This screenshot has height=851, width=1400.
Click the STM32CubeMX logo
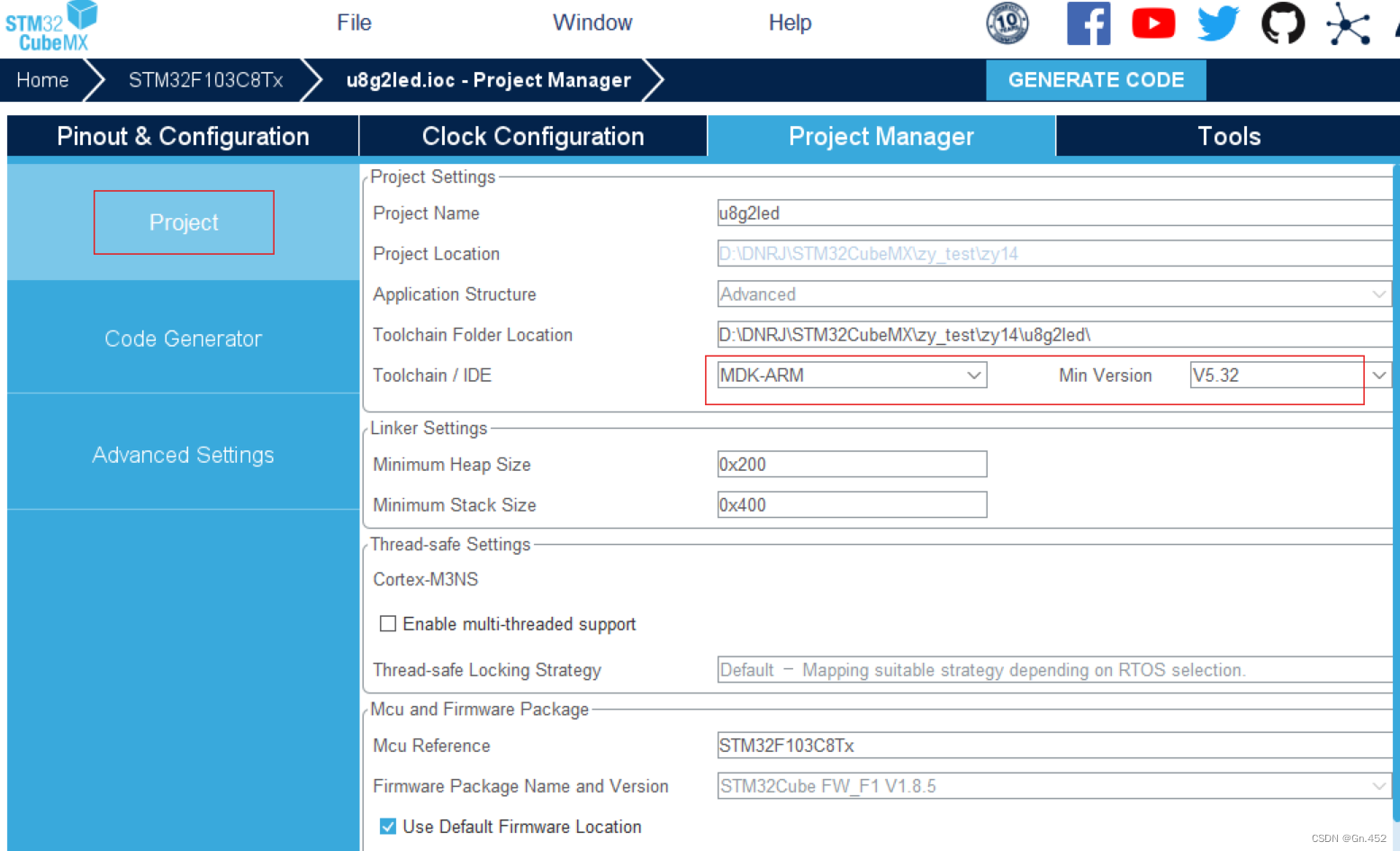point(51,27)
